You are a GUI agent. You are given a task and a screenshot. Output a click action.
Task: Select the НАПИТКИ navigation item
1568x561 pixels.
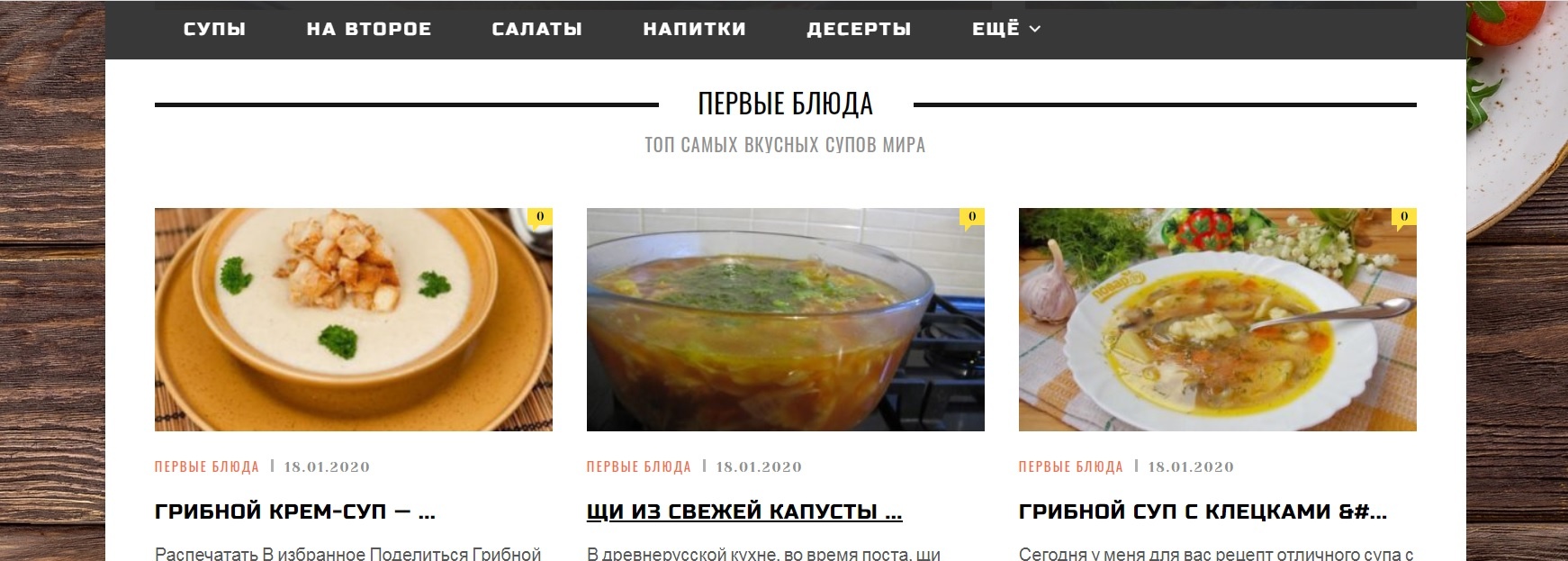(x=695, y=29)
